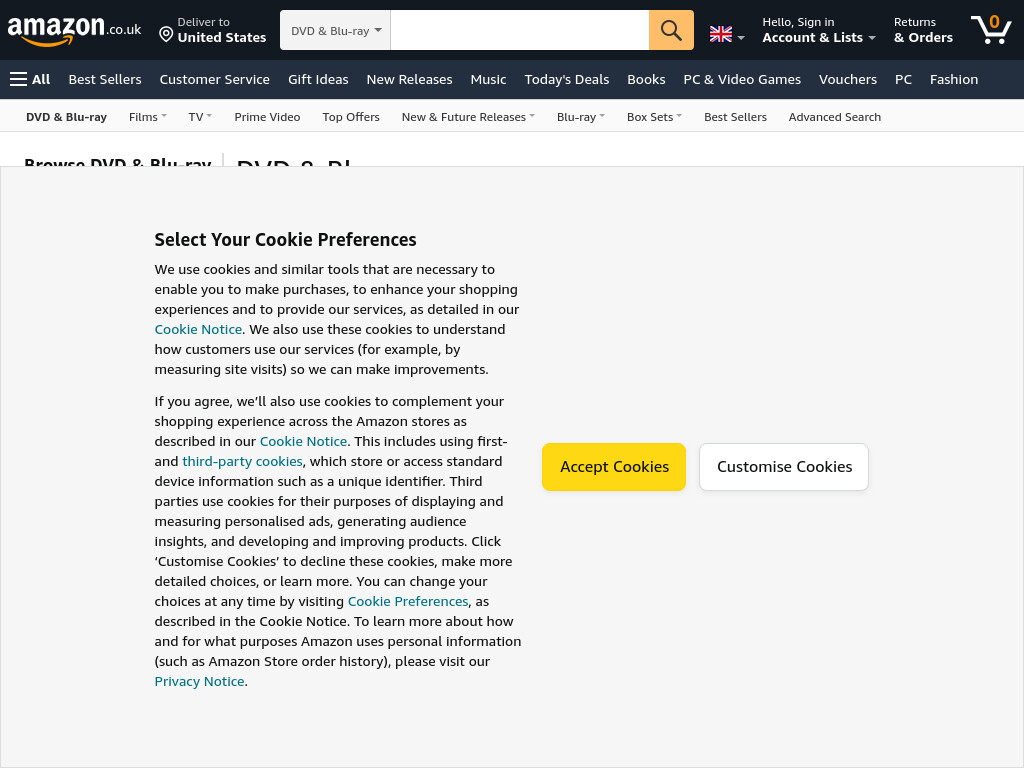Accept Cookies with the yellow button
This screenshot has height=768, width=1024.
[614, 467]
